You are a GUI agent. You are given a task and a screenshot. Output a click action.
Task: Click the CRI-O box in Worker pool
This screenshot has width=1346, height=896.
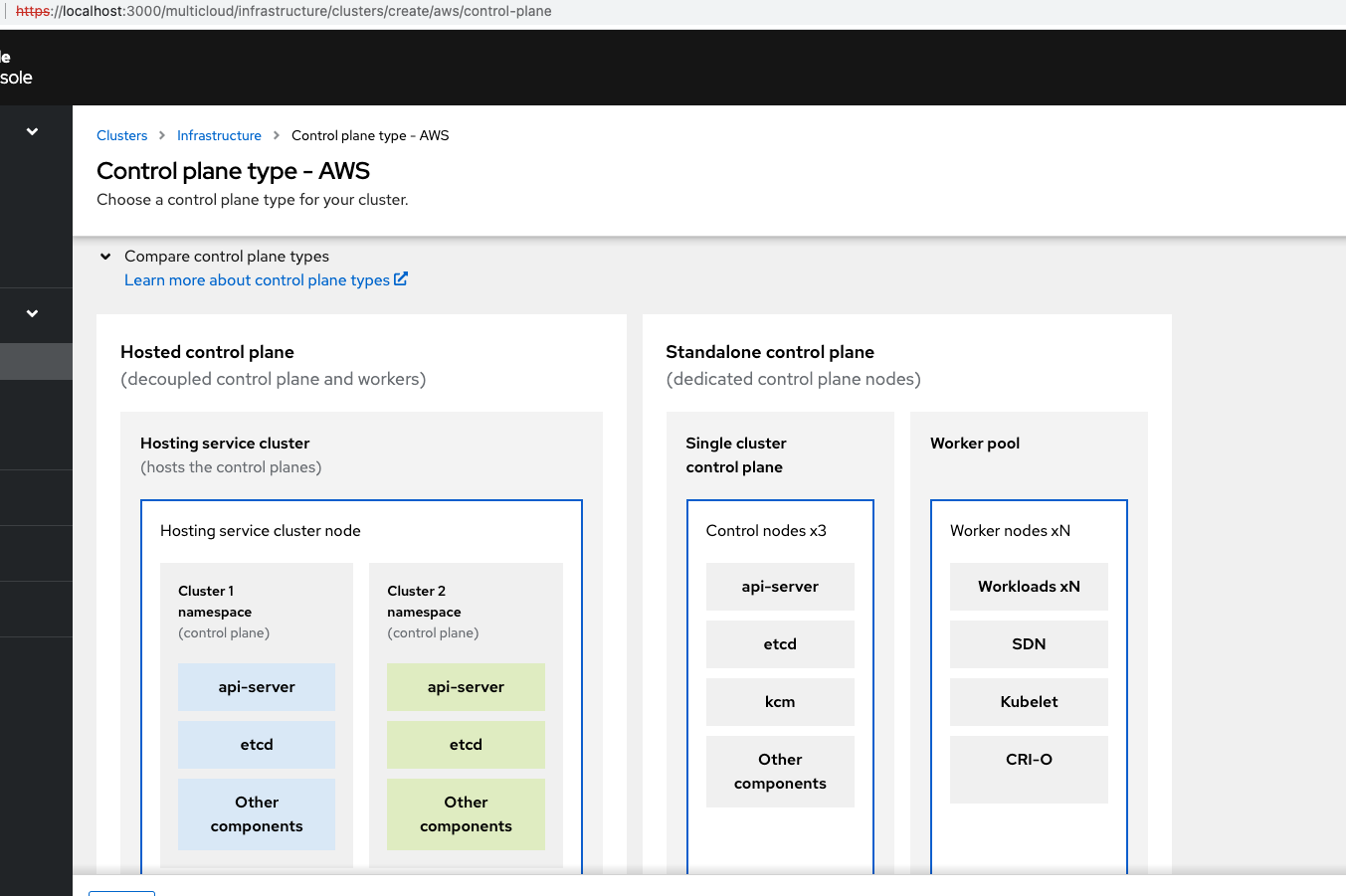[x=1029, y=760]
